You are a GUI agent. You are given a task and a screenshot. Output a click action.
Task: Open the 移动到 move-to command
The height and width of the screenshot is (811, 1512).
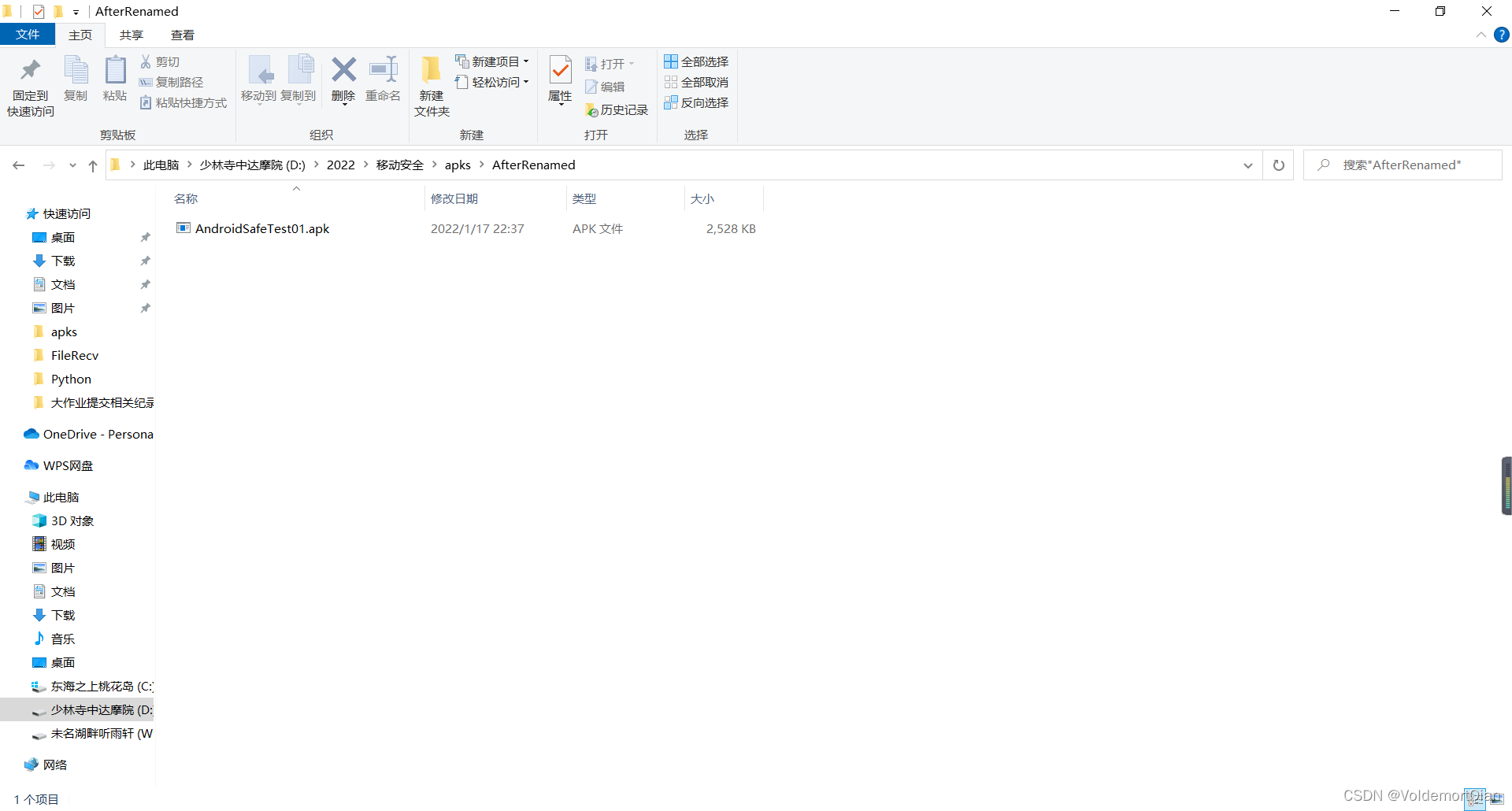click(x=259, y=79)
